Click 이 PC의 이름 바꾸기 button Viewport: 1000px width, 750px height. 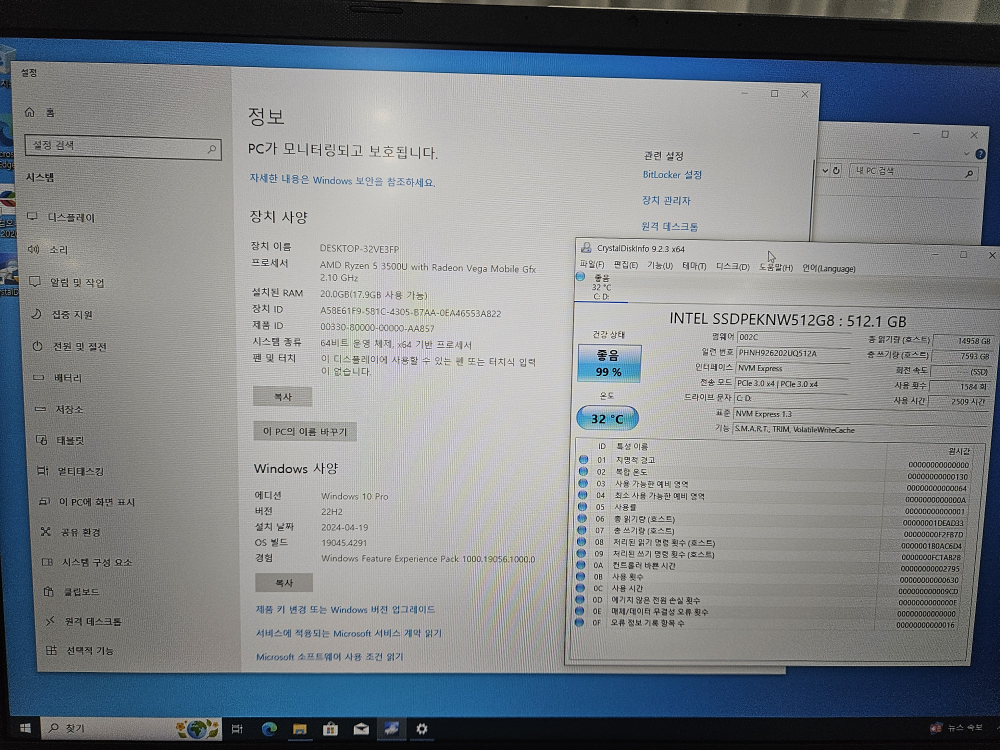tap(305, 432)
